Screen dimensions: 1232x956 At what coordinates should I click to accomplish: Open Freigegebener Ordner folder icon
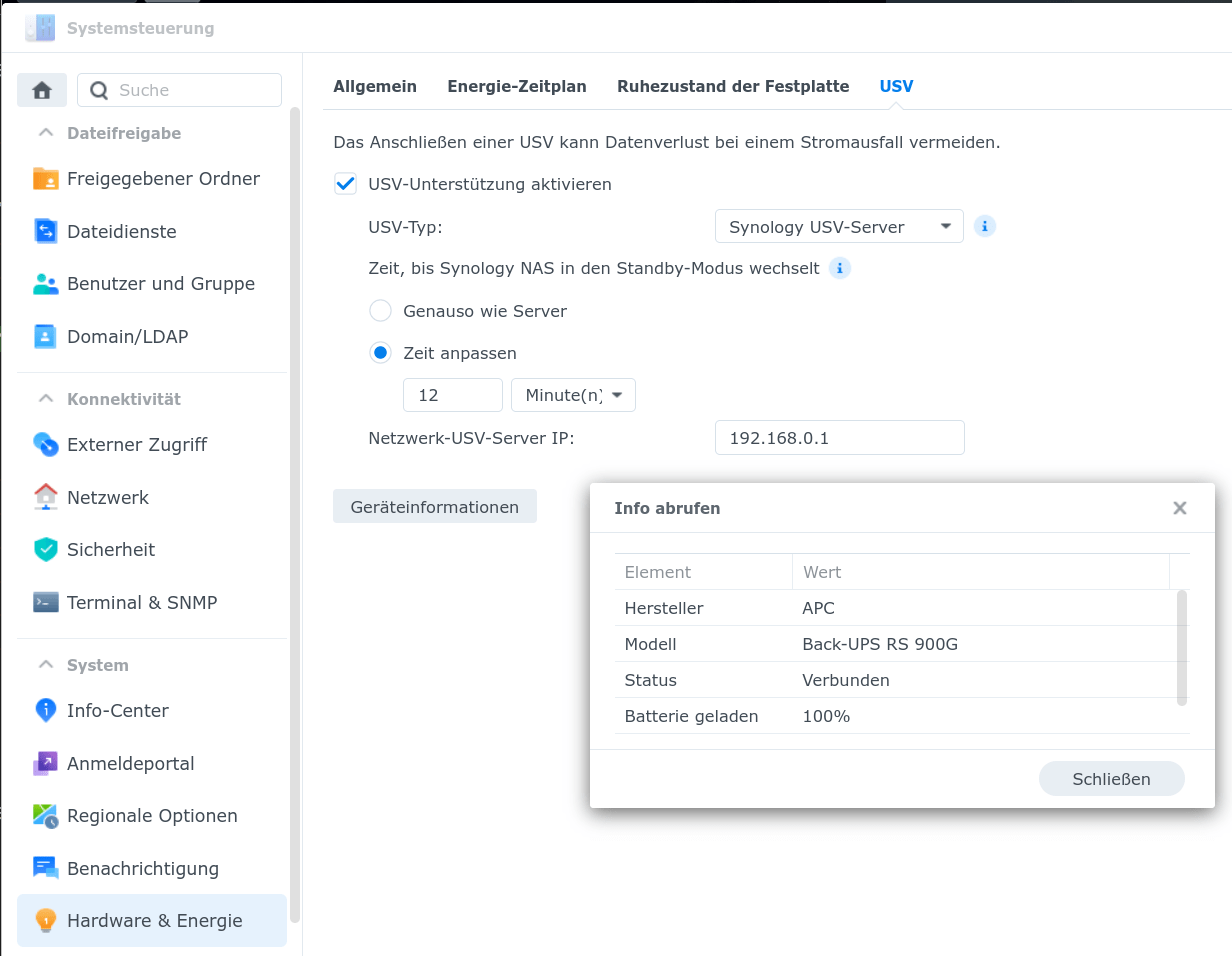[x=46, y=179]
